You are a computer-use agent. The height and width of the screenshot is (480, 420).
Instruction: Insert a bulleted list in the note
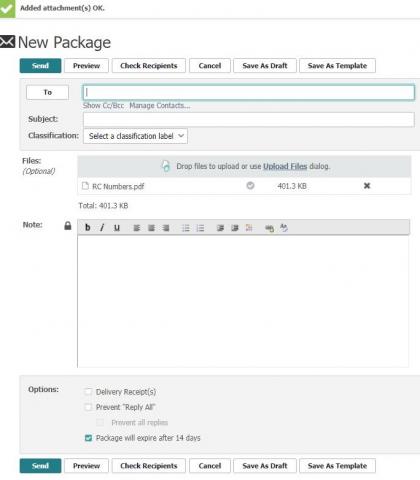(185, 228)
